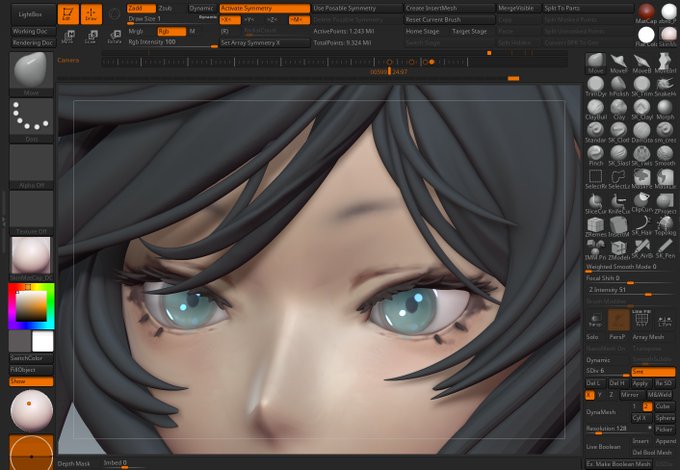Viewport: 680px width, 470px height.
Task: Click Split To Parts
Action: (x=588, y=8)
